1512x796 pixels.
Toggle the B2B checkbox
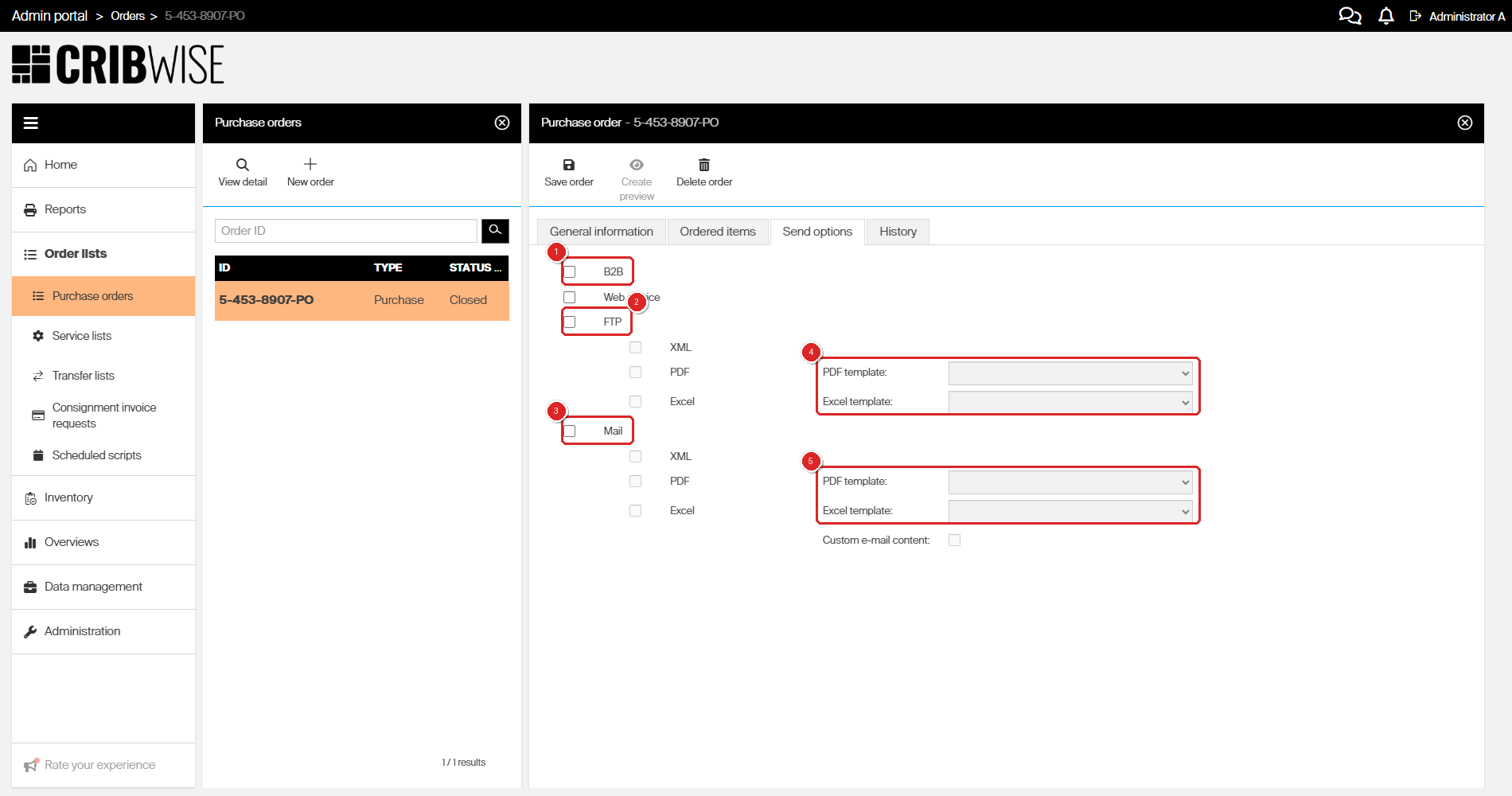coord(570,272)
